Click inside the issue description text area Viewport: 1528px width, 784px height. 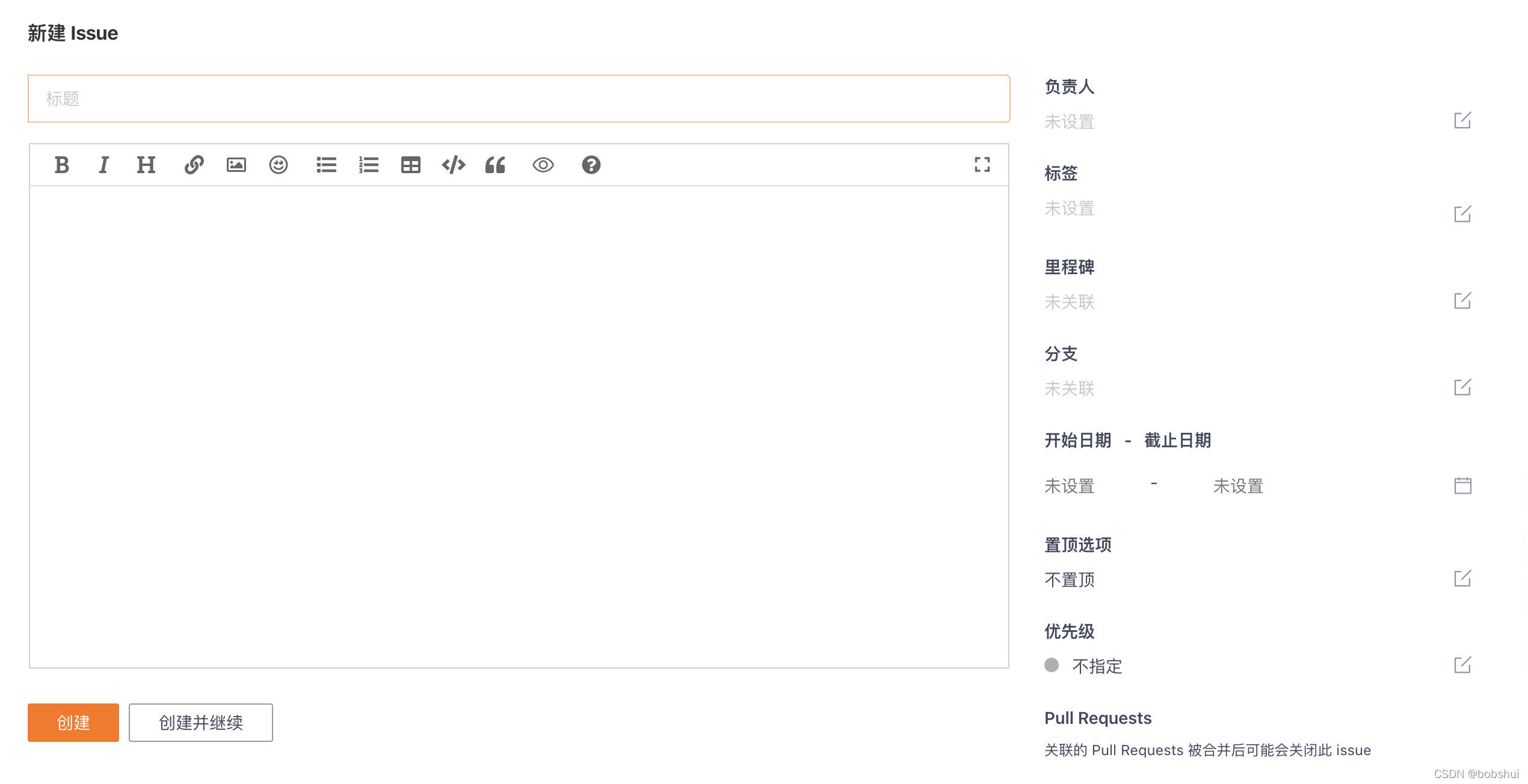519,427
